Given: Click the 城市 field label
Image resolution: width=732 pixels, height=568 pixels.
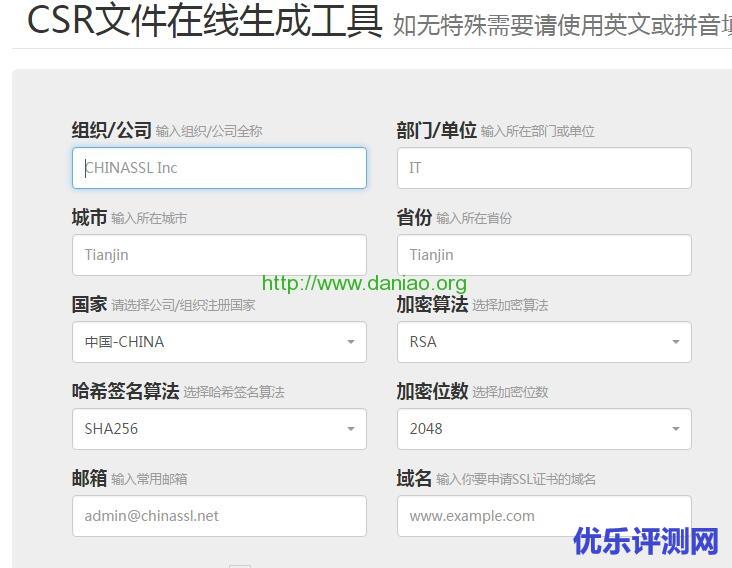Looking at the screenshot, I should click(89, 217).
